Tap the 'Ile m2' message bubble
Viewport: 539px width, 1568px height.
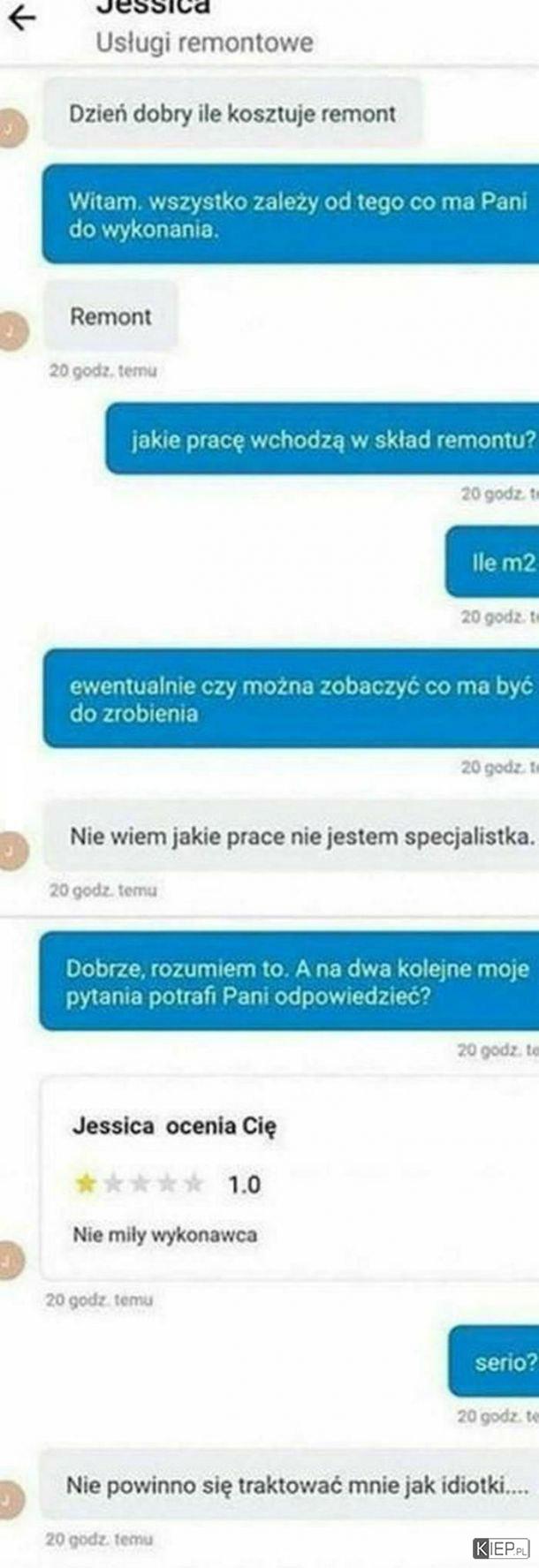coord(492,562)
